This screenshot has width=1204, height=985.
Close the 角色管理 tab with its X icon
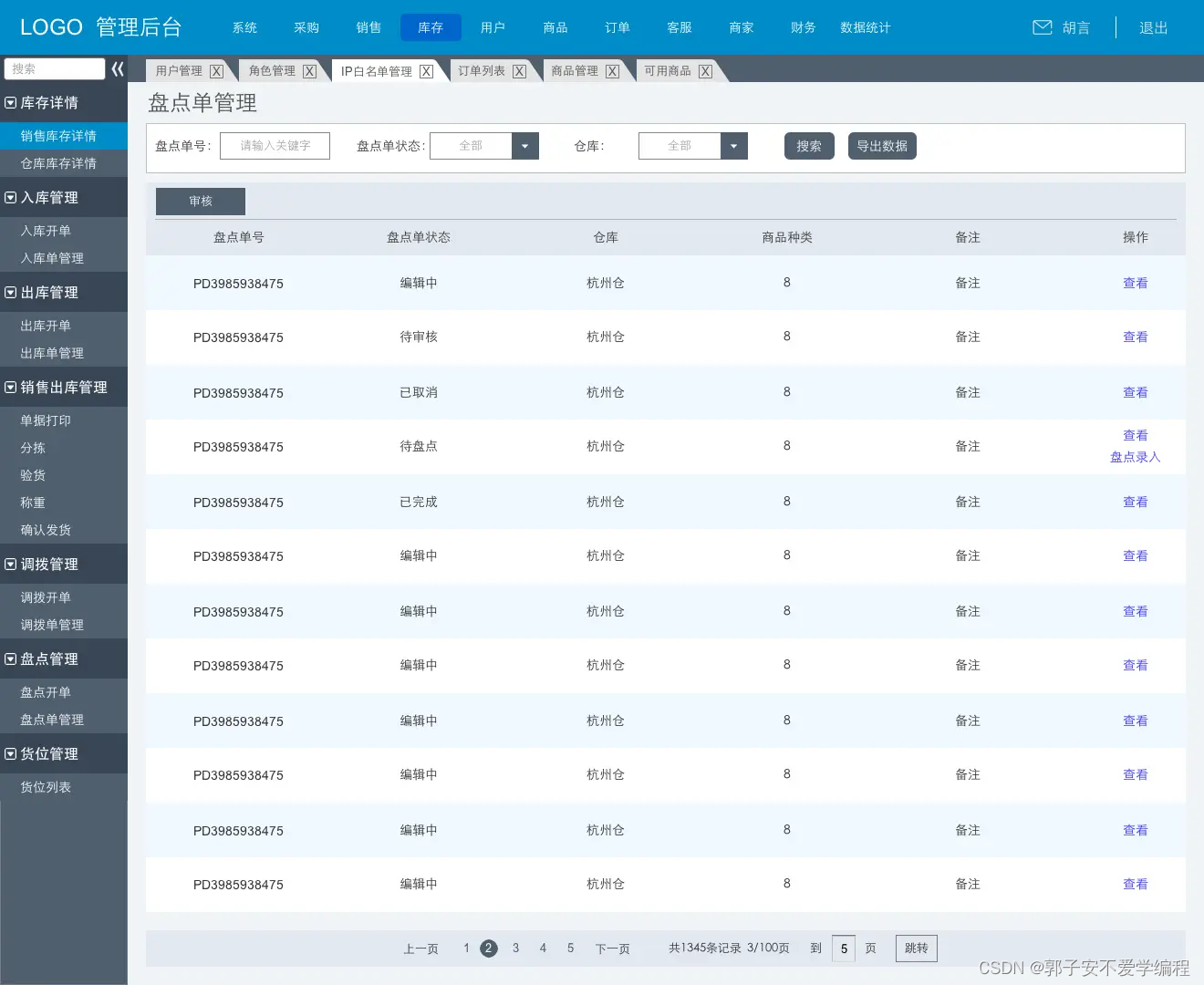coord(309,71)
